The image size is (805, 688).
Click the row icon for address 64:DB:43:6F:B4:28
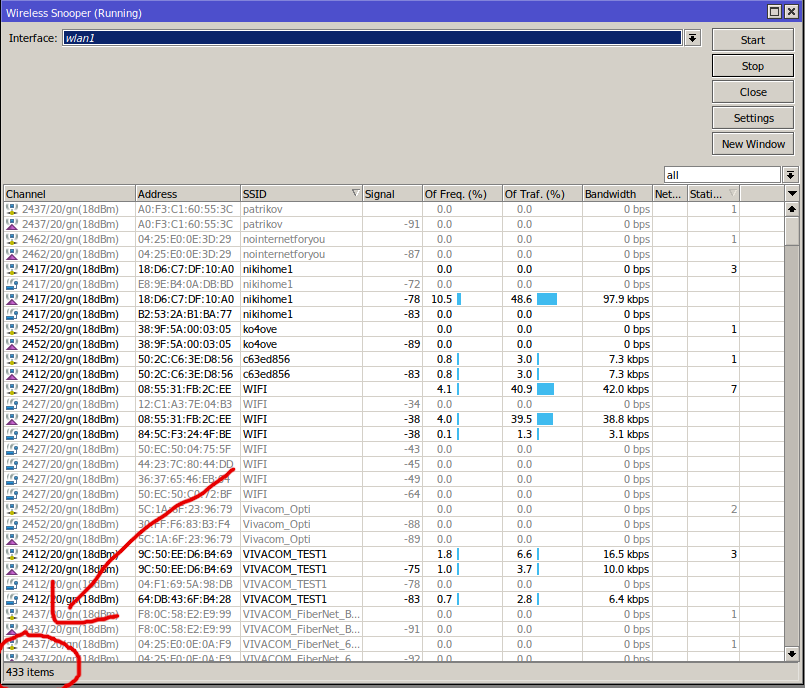coord(12,599)
